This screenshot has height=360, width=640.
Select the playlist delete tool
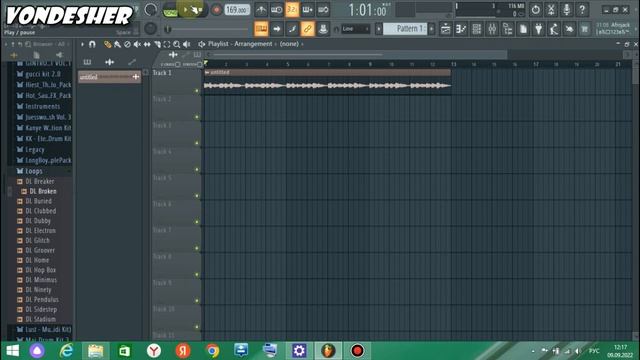[127, 44]
